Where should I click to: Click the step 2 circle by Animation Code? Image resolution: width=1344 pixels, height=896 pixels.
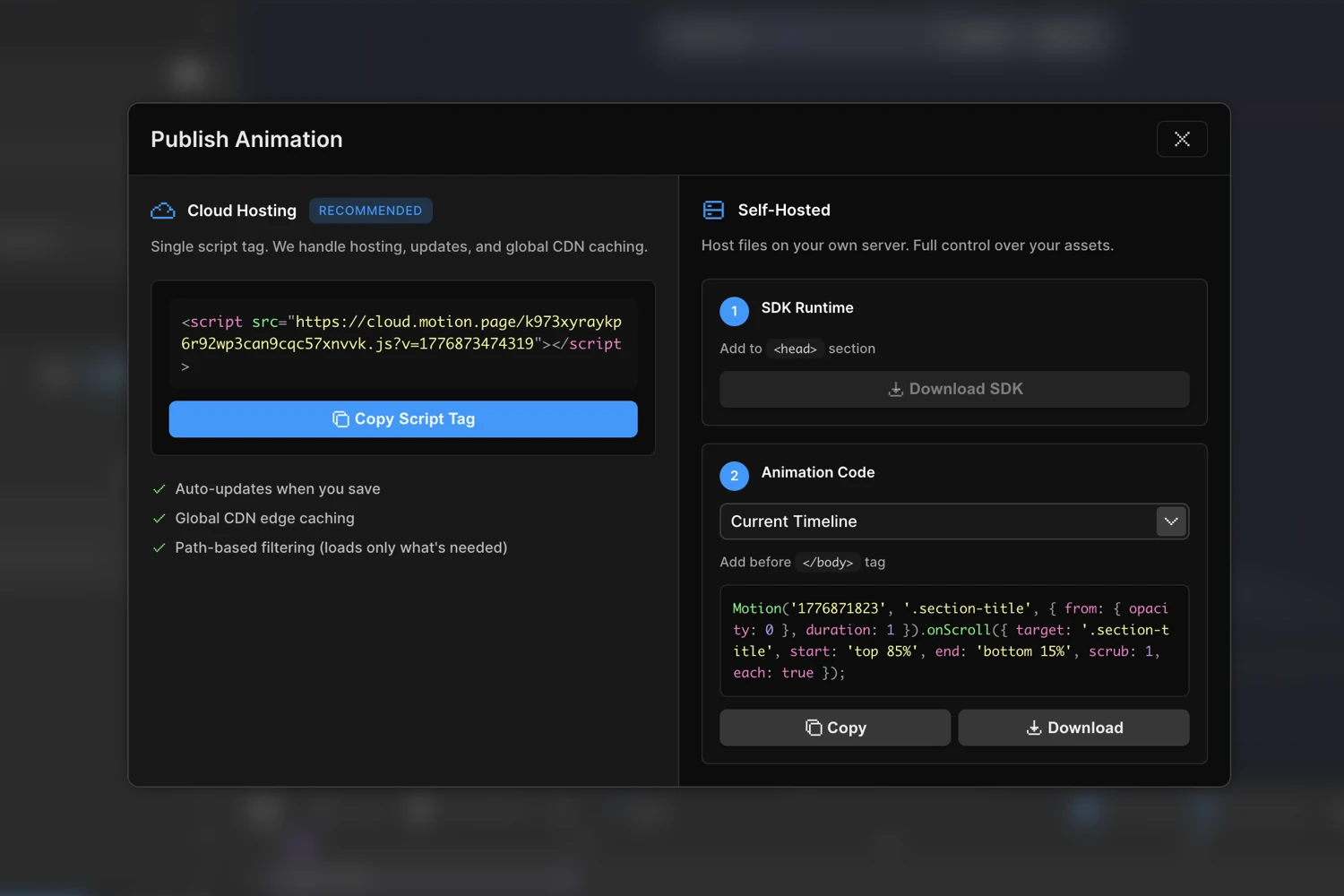pyautogui.click(x=734, y=476)
